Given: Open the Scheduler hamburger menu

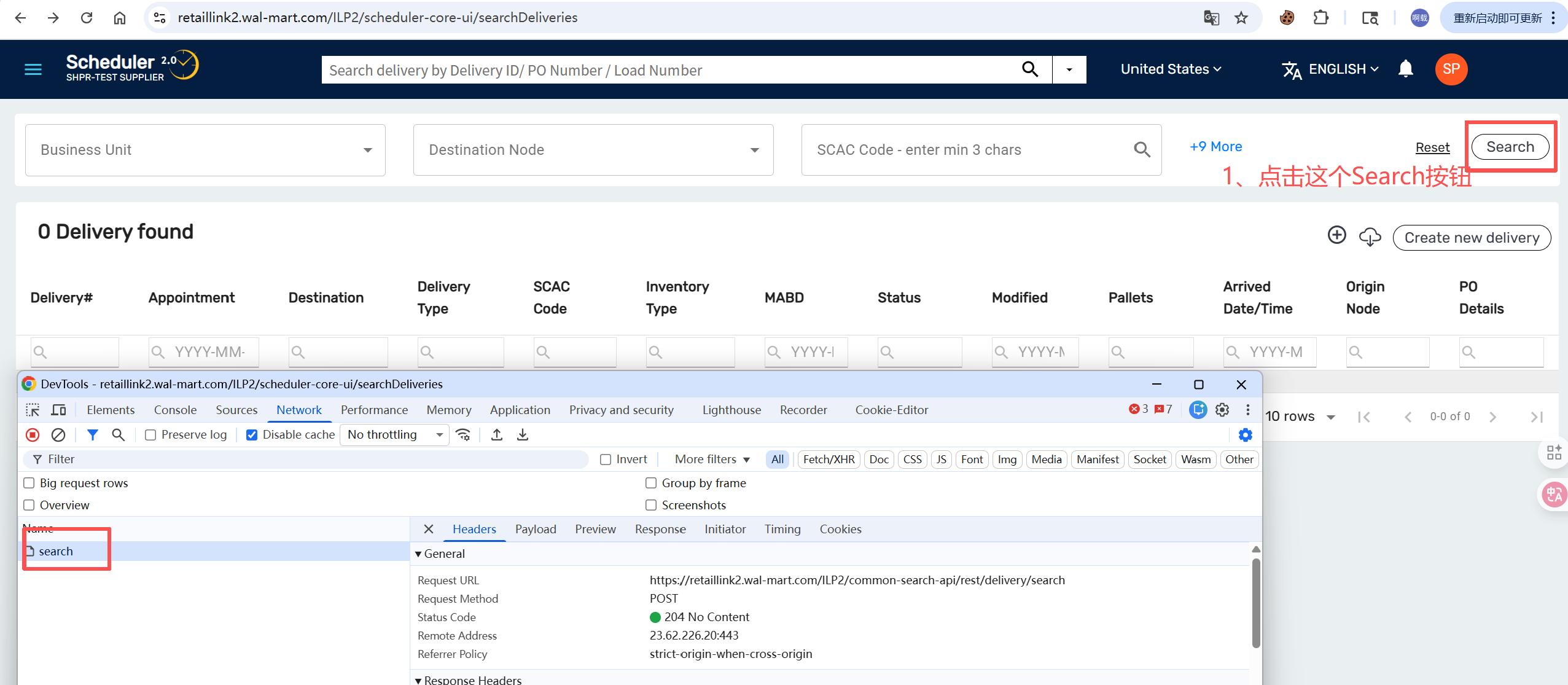Looking at the screenshot, I should (x=33, y=69).
